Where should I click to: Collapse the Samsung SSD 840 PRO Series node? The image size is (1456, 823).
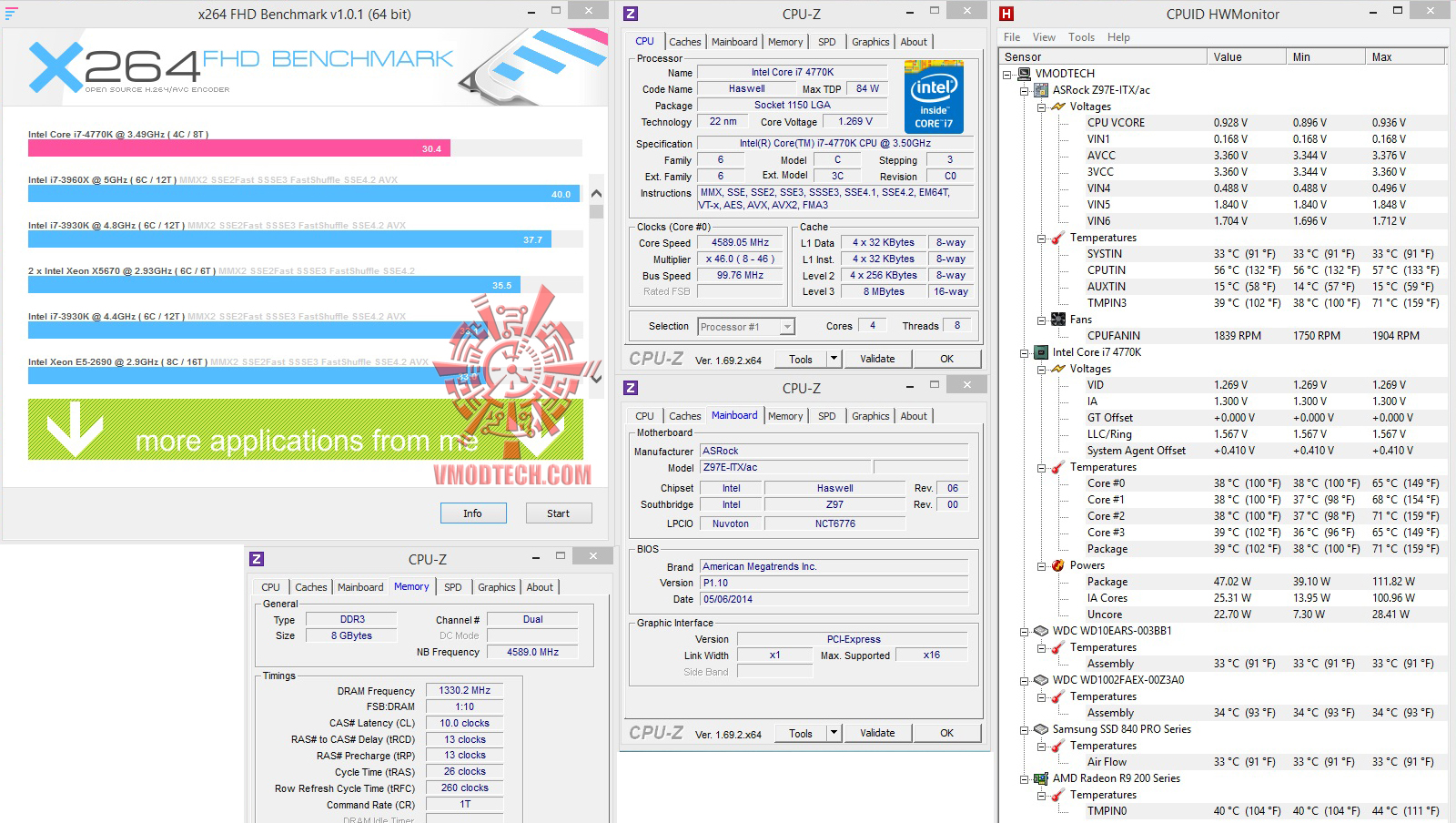click(1025, 729)
